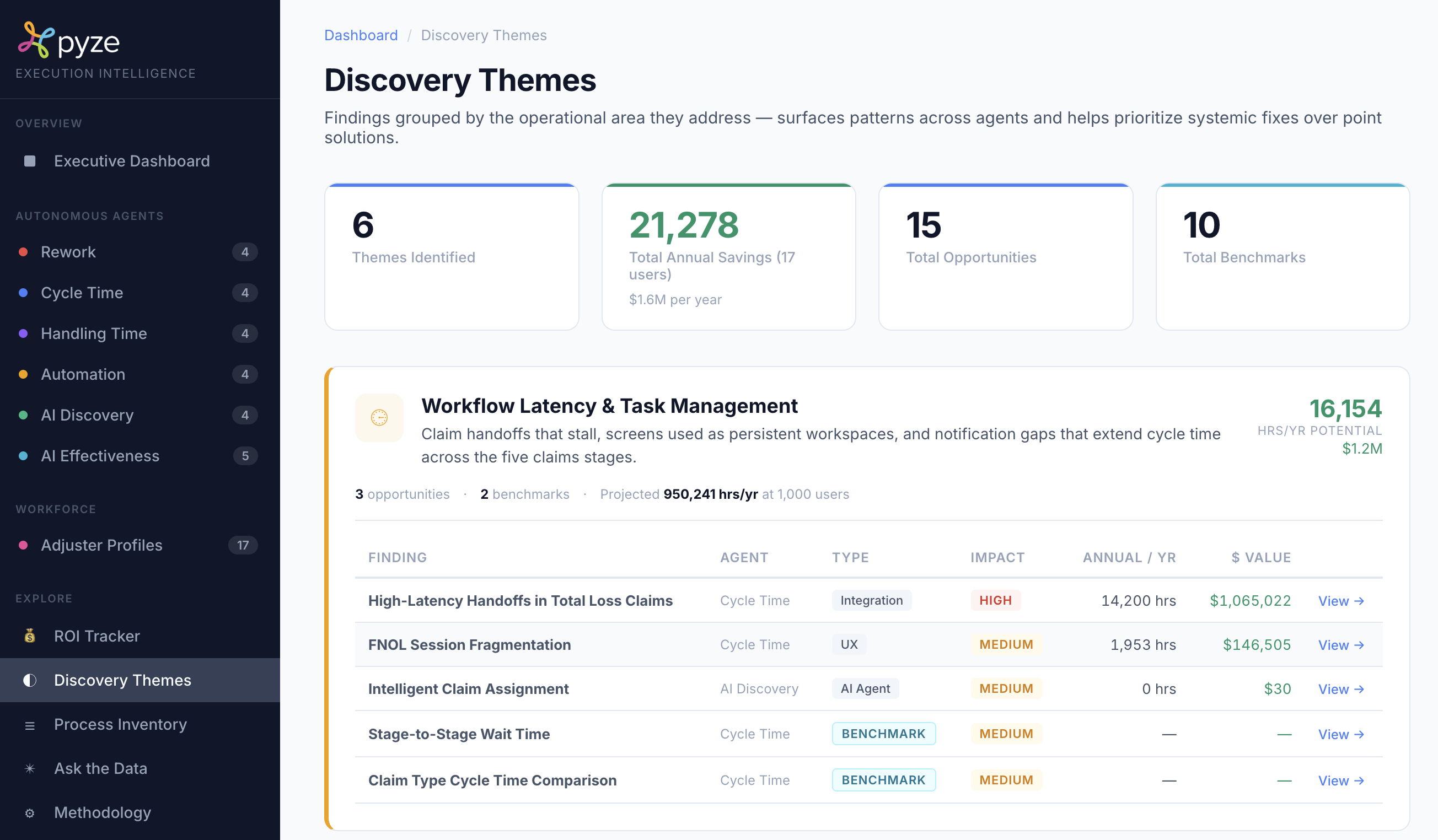Open Adjuster Profiles under Workforce
Screen dimensions: 1438x840
(101, 545)
